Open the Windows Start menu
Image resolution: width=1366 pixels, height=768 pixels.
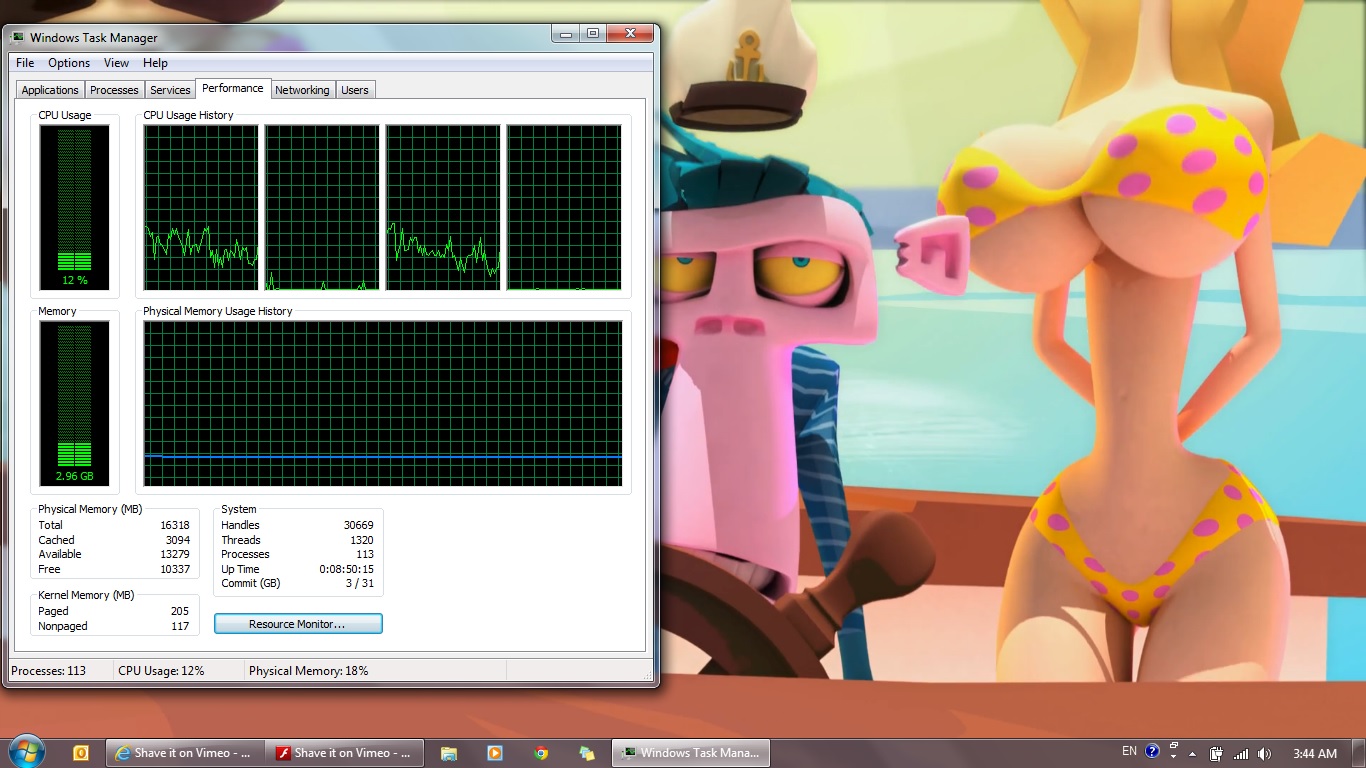coord(26,752)
